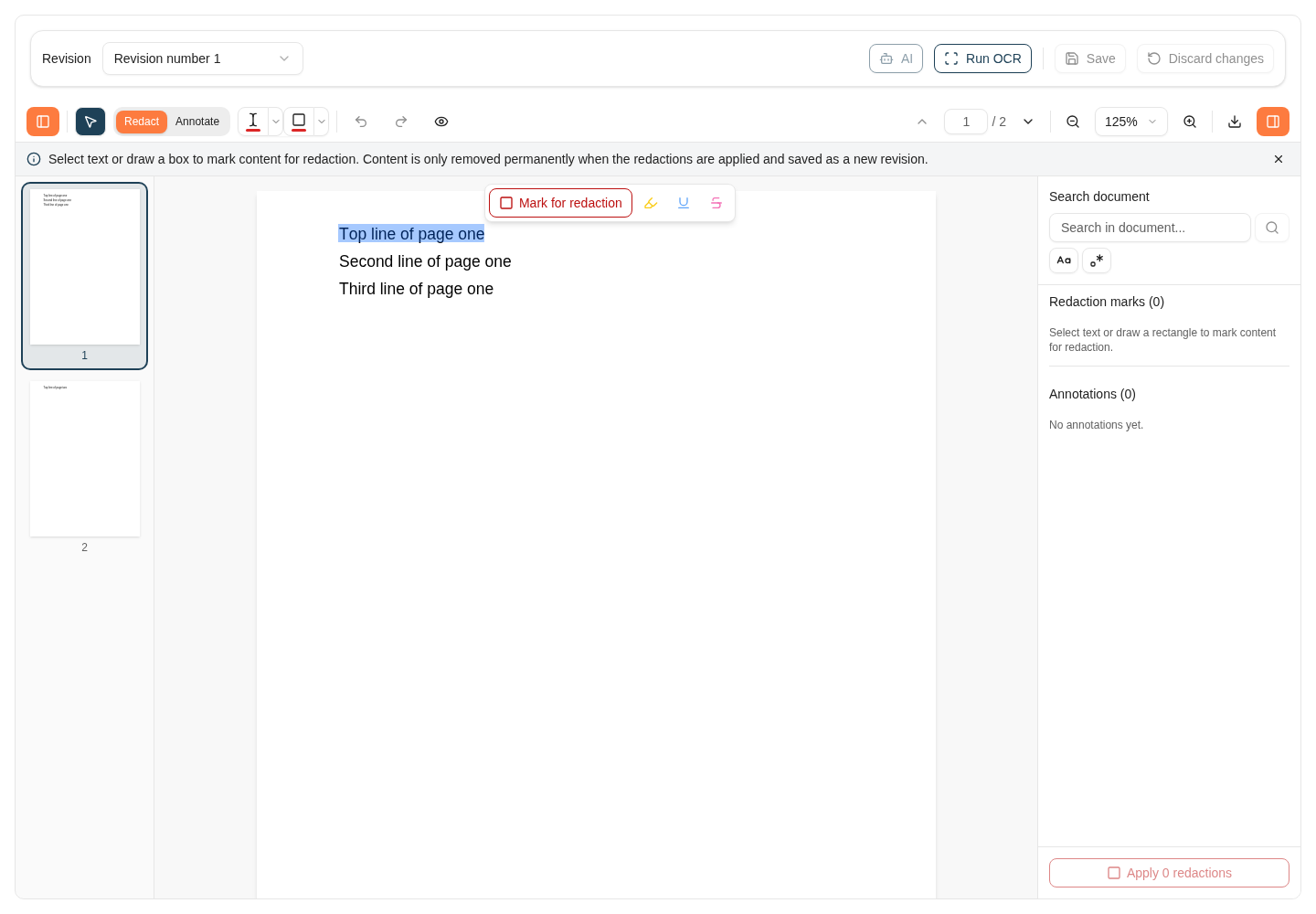The height and width of the screenshot is (914, 1316).
Task: Click the zoom in magnifier
Action: click(1190, 122)
